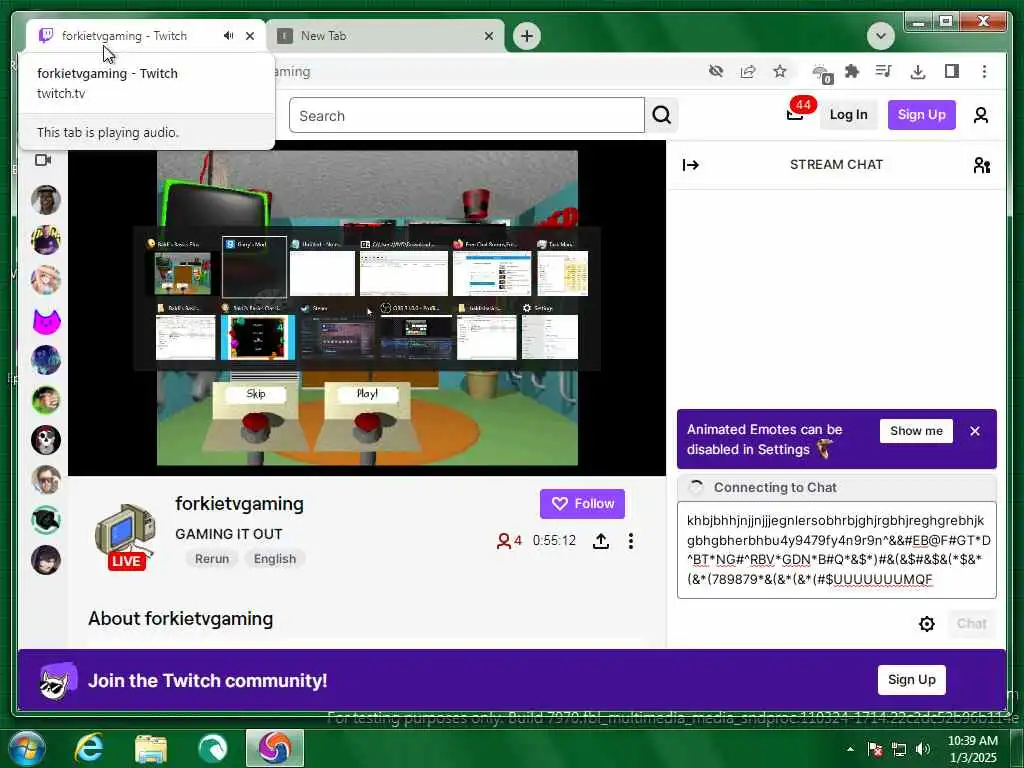Close the forkietvgaming Twitch tab
The height and width of the screenshot is (768, 1024).
(x=249, y=36)
